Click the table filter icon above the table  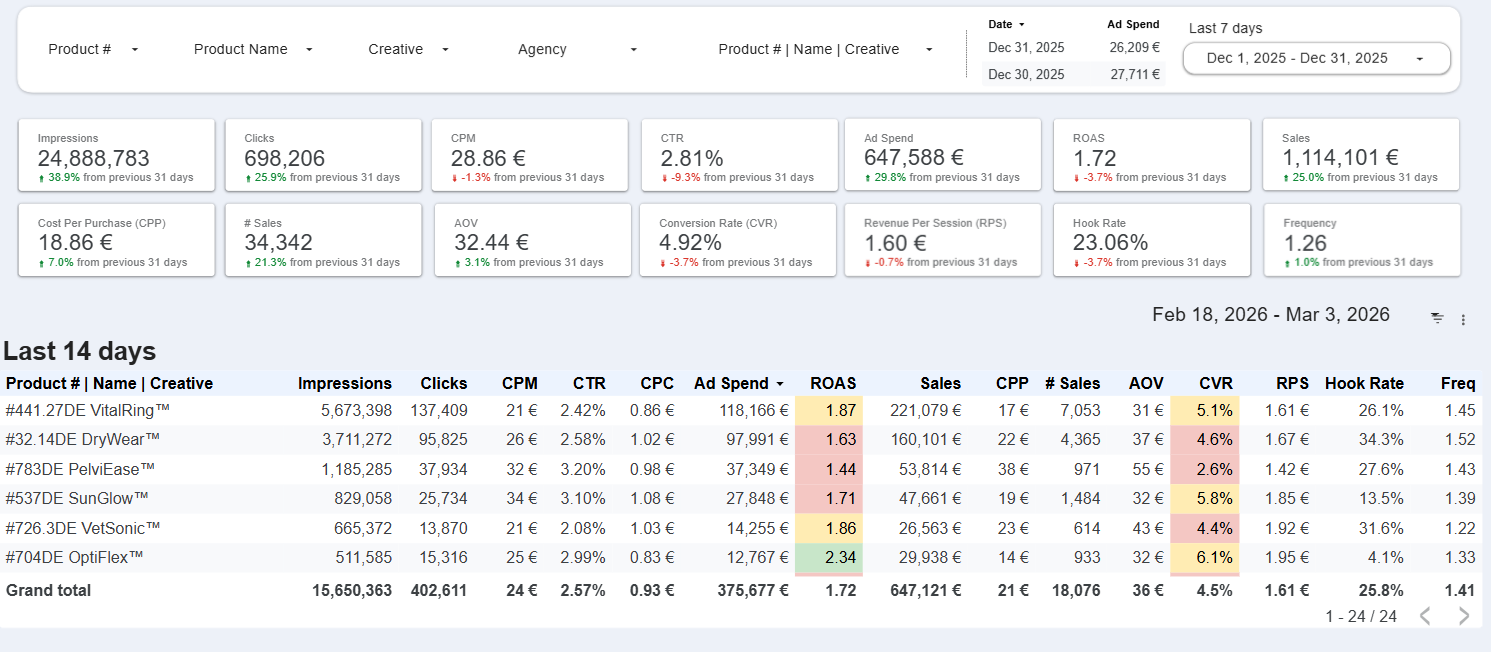pos(1437,318)
